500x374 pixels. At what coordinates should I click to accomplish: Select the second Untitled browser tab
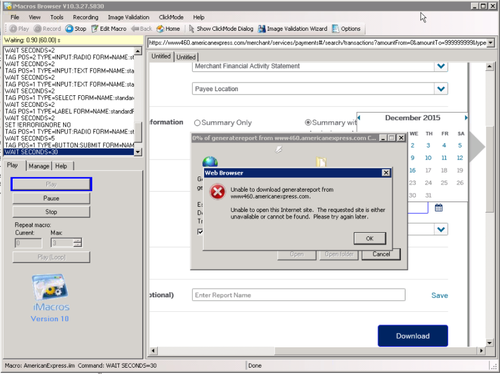[186, 57]
